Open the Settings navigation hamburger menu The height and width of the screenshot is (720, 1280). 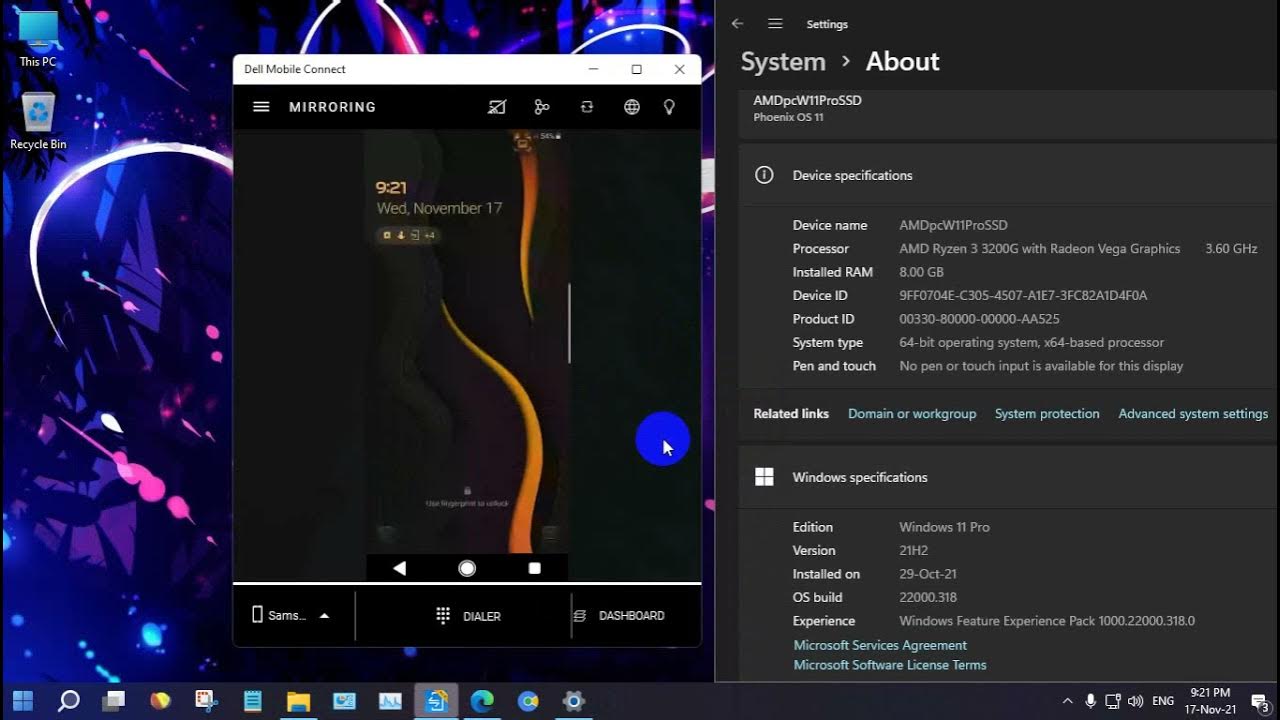pyautogui.click(x=775, y=24)
